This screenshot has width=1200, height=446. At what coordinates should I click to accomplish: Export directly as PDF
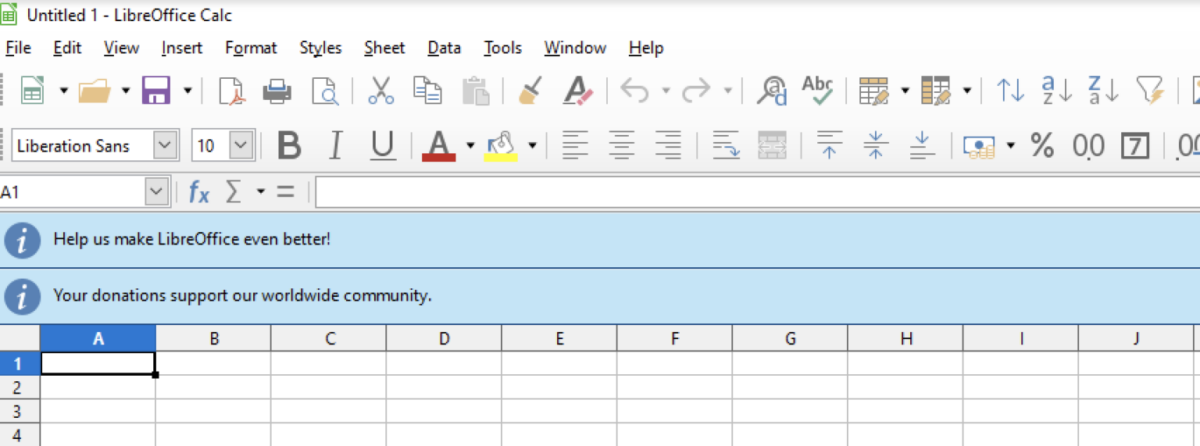pyautogui.click(x=232, y=92)
